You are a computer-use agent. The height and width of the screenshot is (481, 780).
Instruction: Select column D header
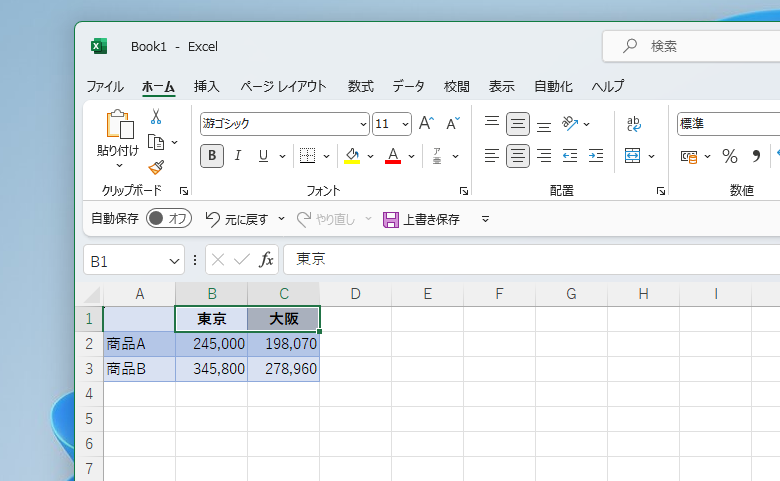point(355,294)
